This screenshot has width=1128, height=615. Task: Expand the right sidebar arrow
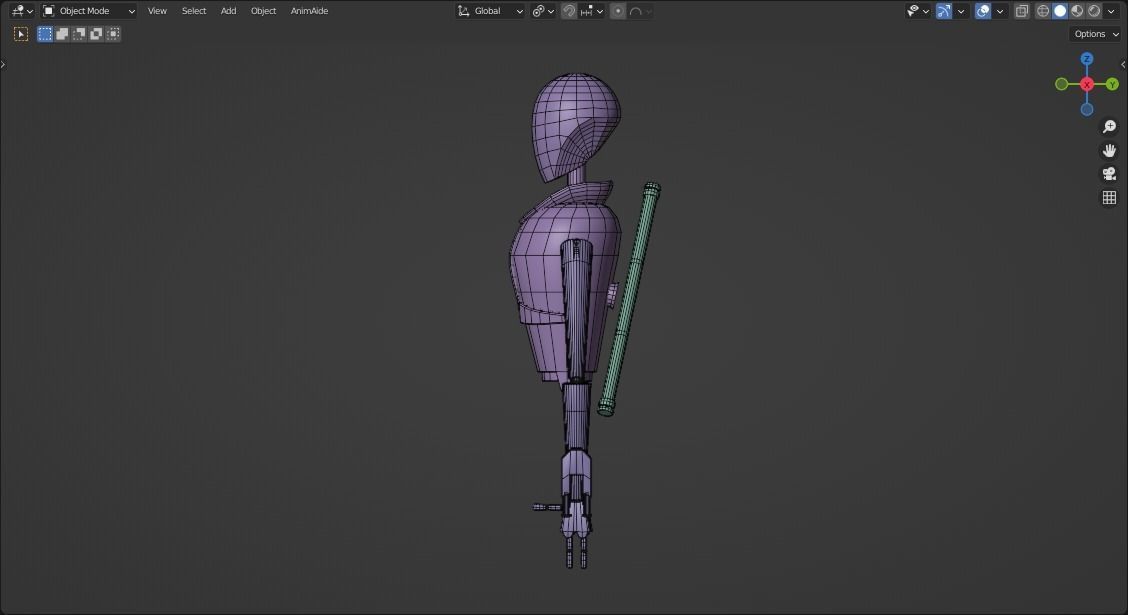1124,64
